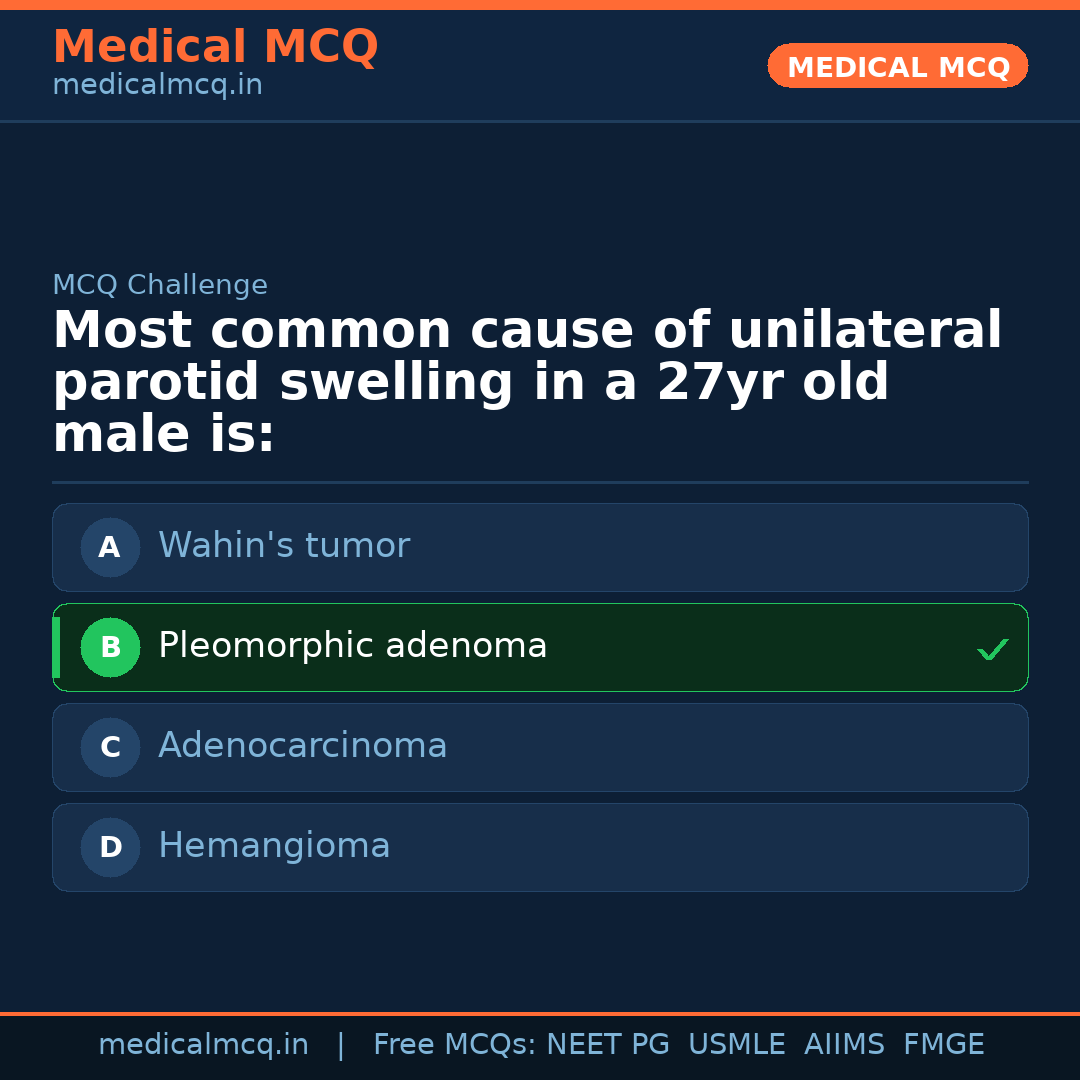This screenshot has width=1080, height=1080.
Task: Select the Hemangioma answer text
Action: click(274, 846)
